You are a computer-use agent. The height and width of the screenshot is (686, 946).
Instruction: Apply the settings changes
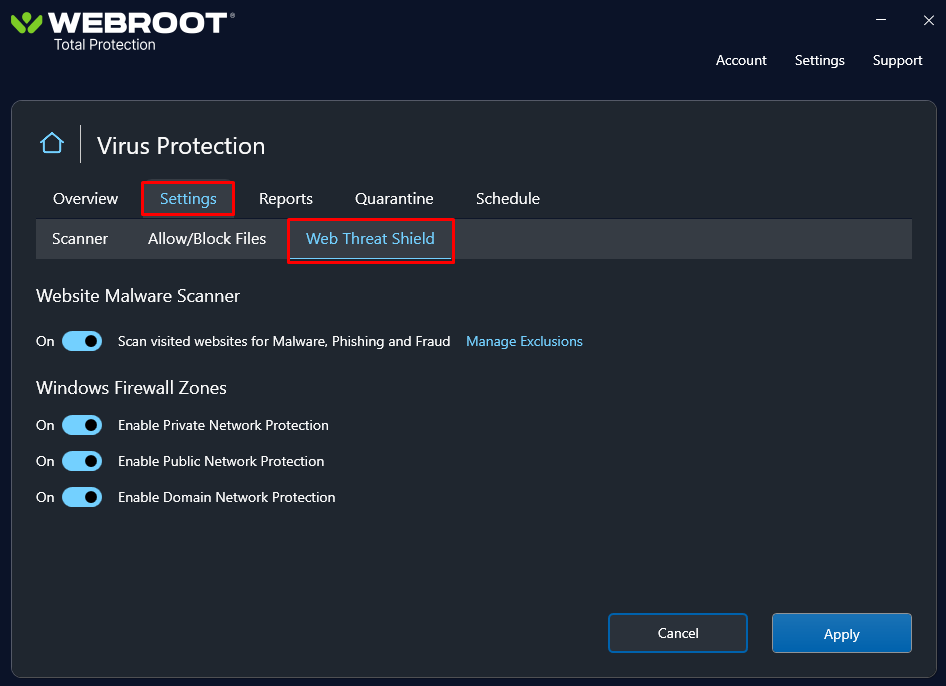(x=842, y=633)
